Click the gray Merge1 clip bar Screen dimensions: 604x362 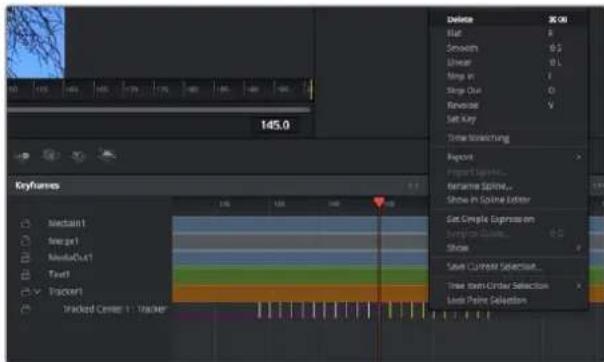coord(300,241)
